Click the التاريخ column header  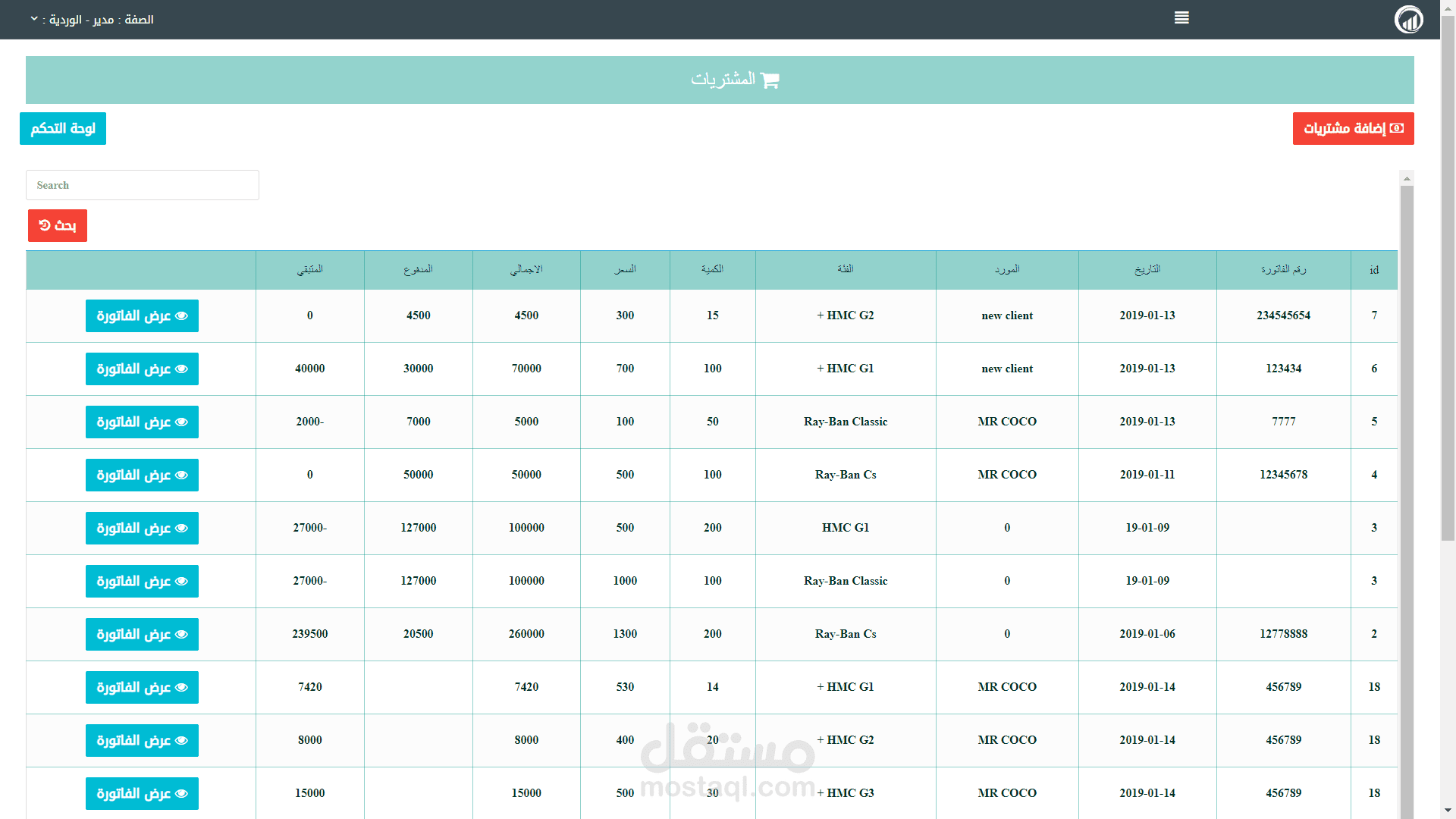[1147, 270]
